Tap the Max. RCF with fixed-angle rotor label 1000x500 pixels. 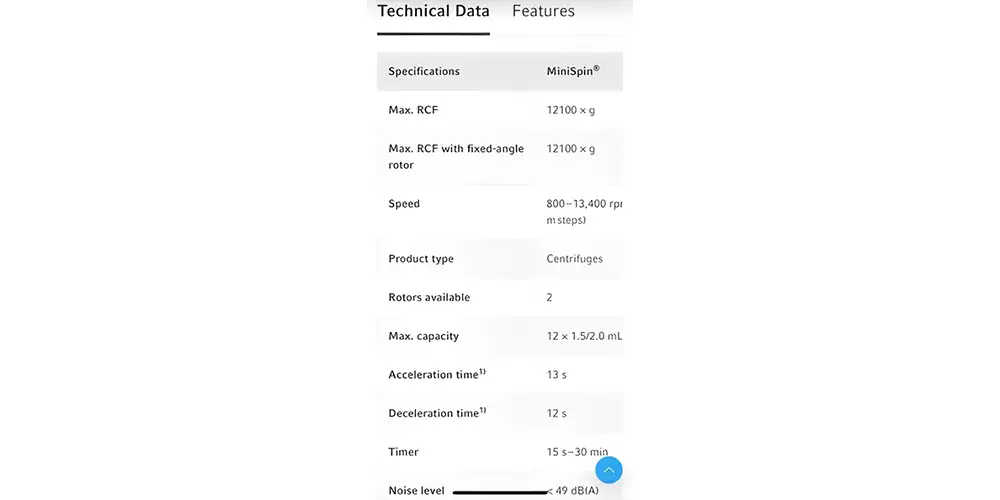click(x=456, y=157)
